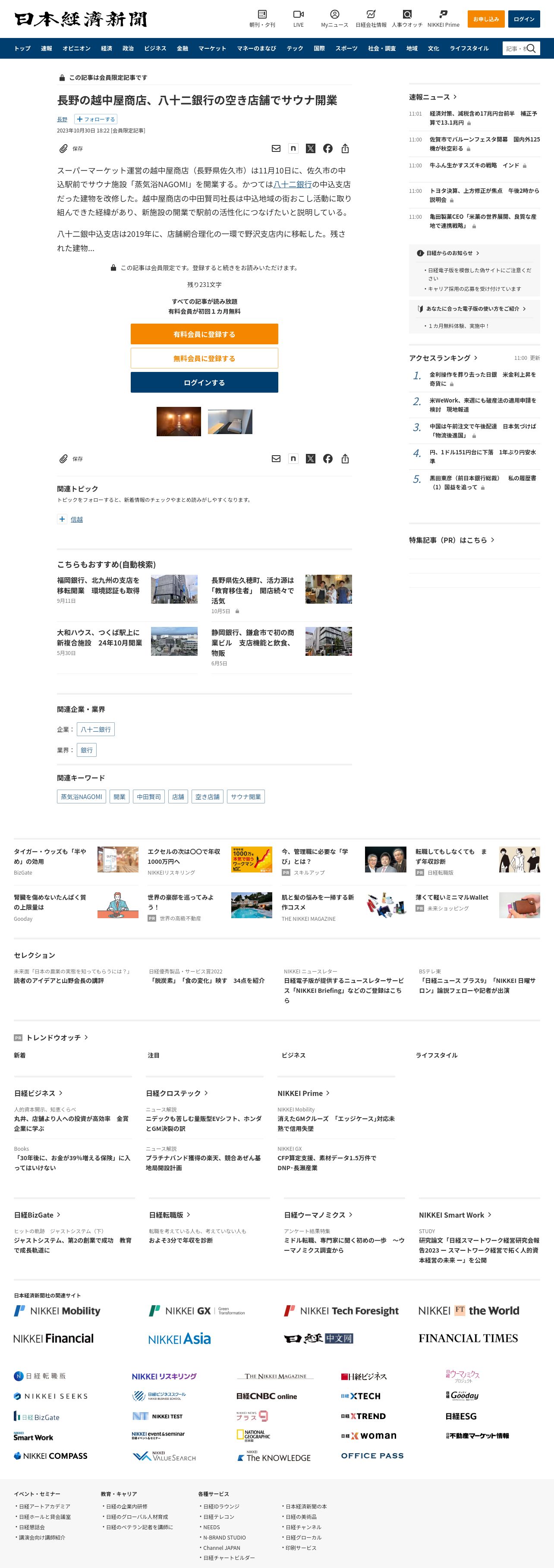Share to Facebook, bottom icon row

327,459
